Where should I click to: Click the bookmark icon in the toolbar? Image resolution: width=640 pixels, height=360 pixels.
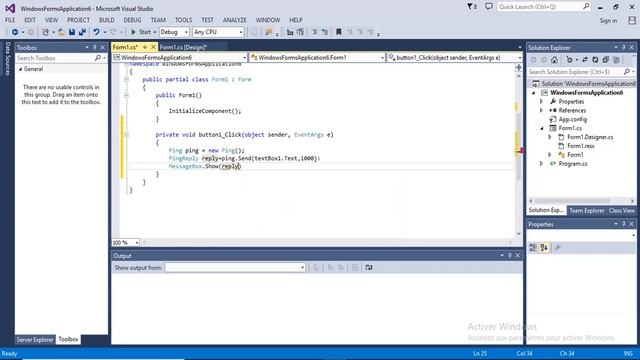(338, 32)
